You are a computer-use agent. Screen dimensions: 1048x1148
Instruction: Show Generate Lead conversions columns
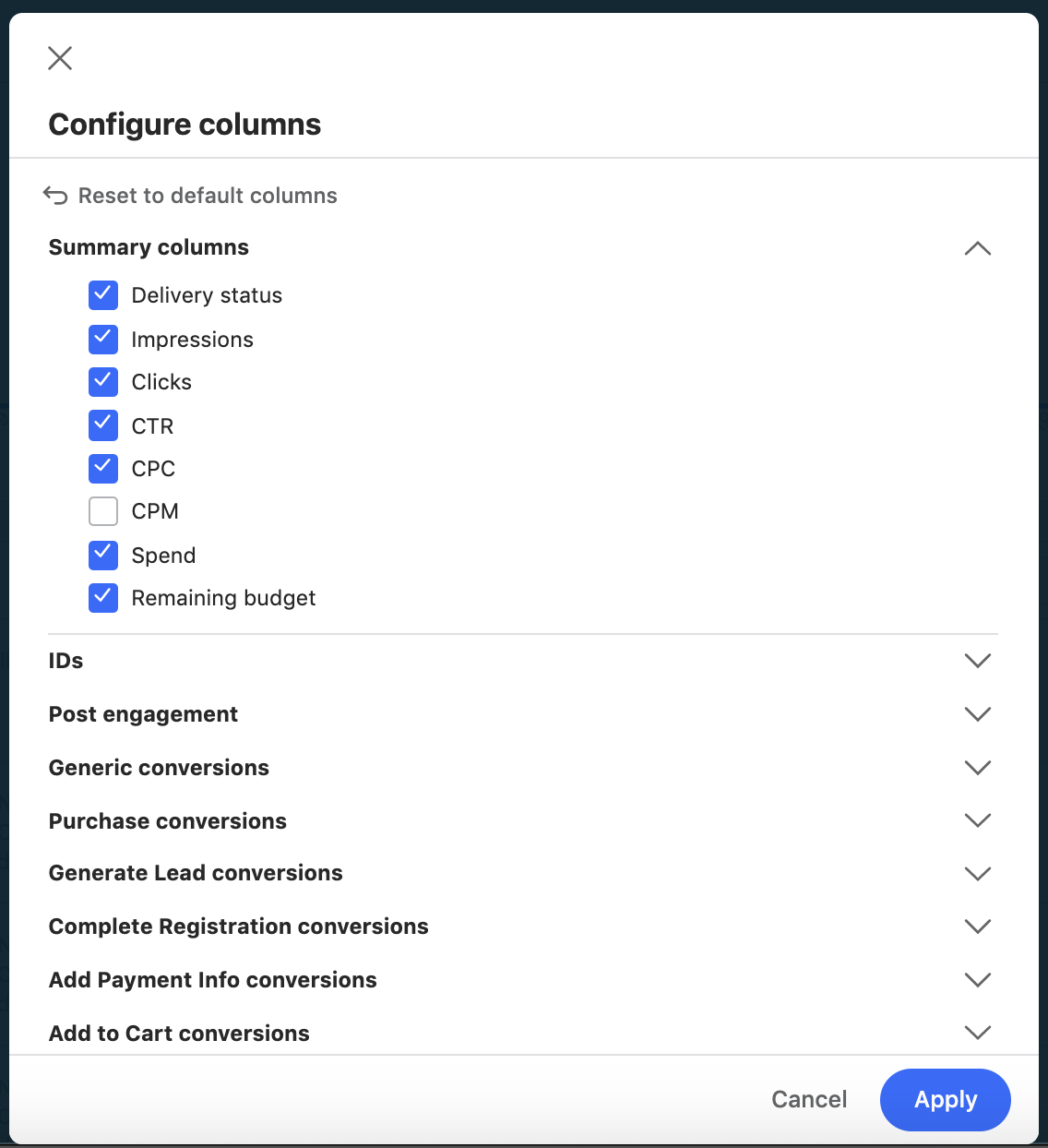[x=977, y=873]
